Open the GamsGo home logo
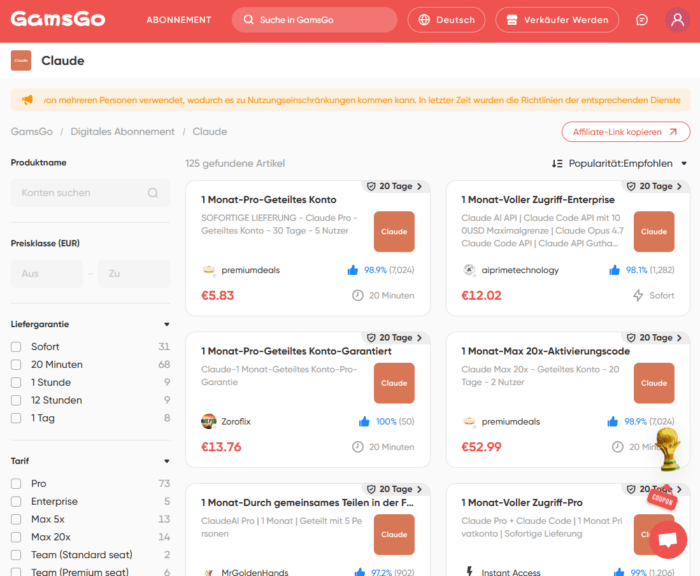The image size is (700, 576). tap(58, 19)
